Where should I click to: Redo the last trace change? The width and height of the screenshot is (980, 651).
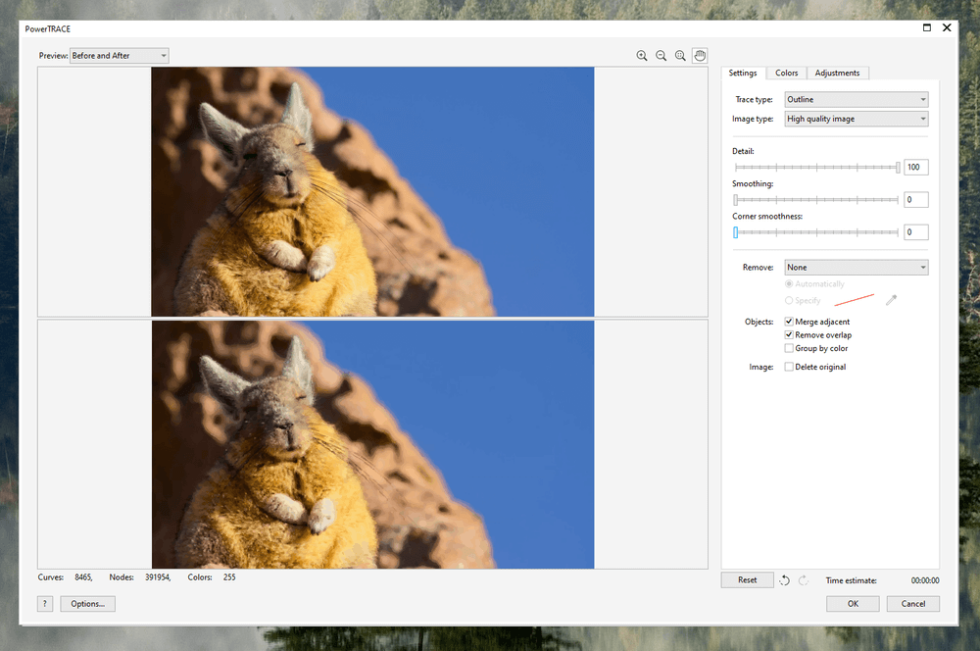pos(802,579)
